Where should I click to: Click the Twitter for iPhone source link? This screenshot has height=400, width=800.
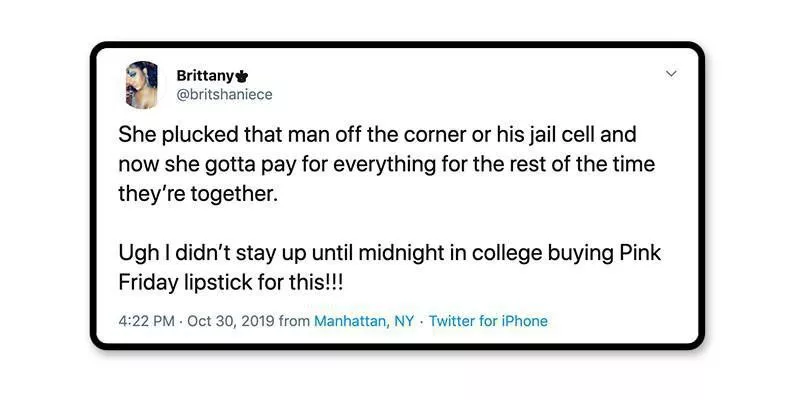pos(488,321)
